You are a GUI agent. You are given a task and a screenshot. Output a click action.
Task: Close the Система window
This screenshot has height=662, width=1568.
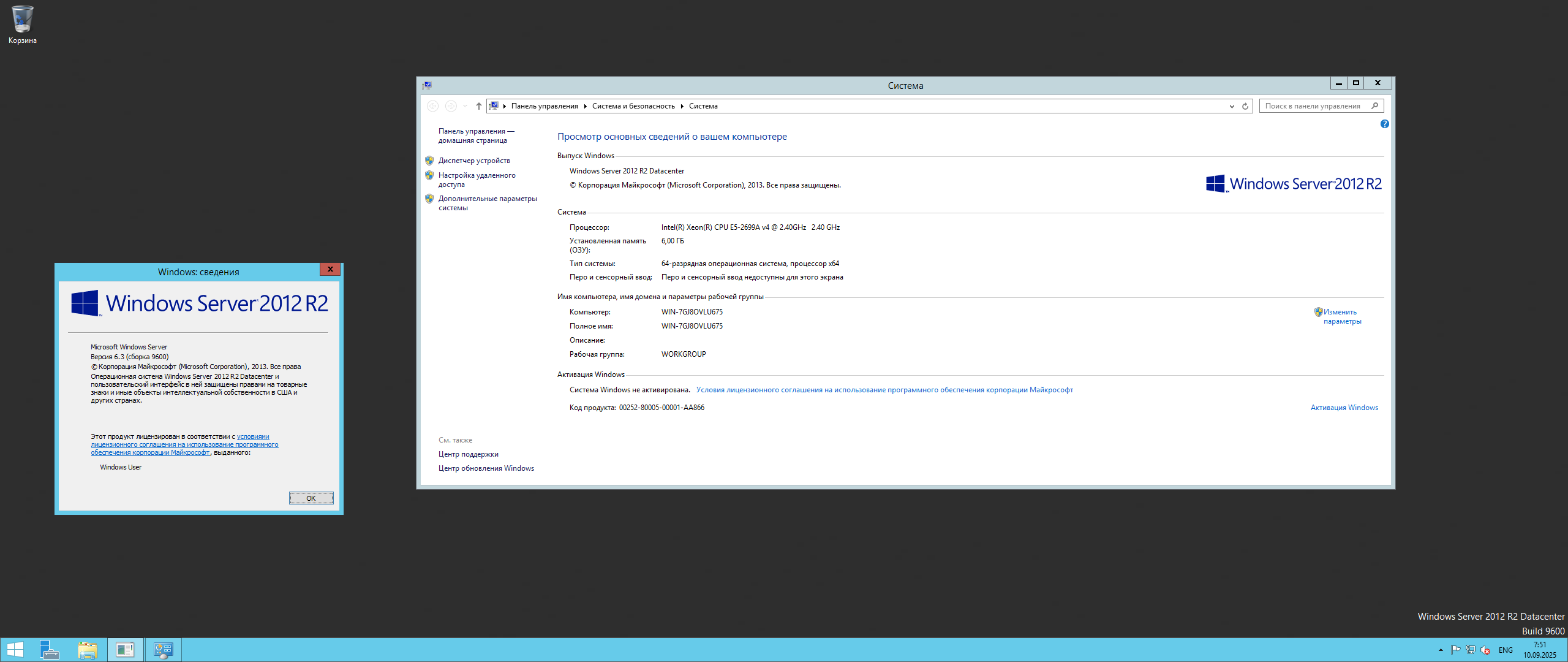tap(1378, 83)
